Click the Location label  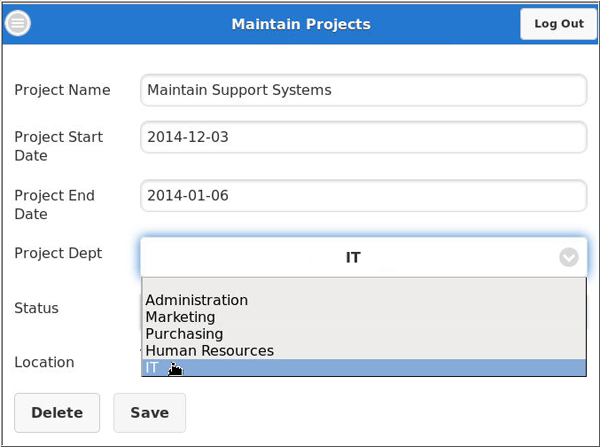[x=44, y=362]
